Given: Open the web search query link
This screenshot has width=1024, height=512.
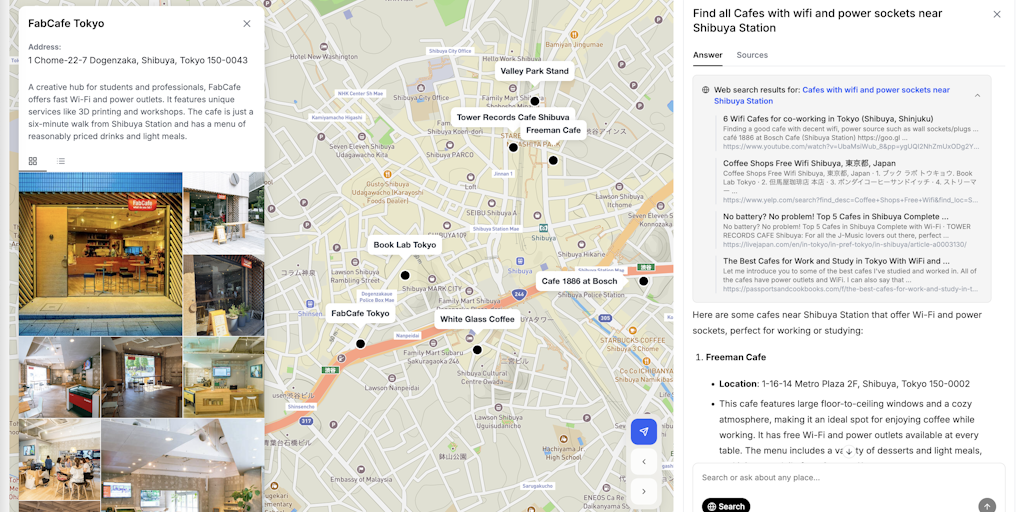Looking at the screenshot, I should click(832, 95).
